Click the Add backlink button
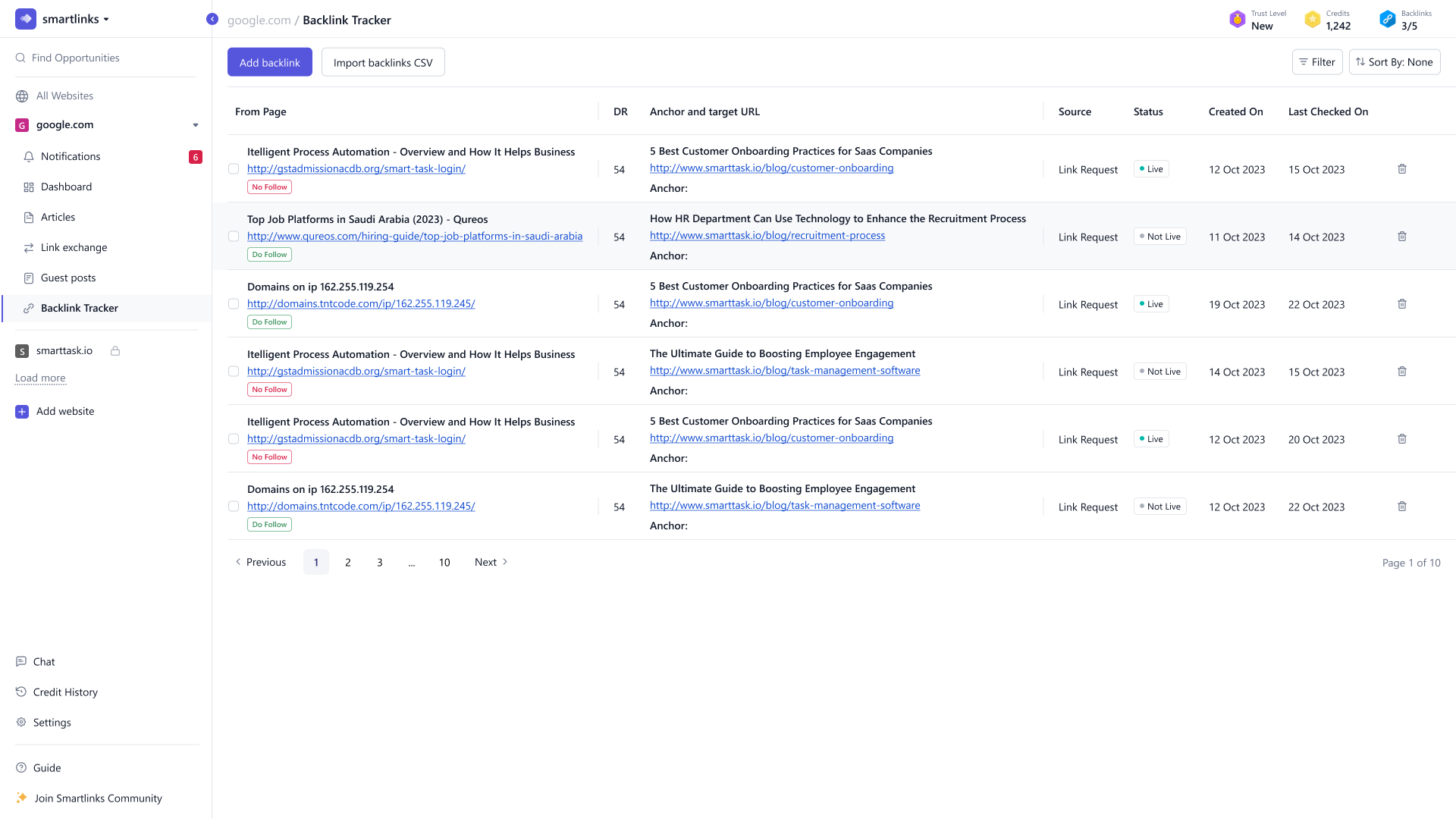This screenshot has height=819, width=1456. (269, 62)
